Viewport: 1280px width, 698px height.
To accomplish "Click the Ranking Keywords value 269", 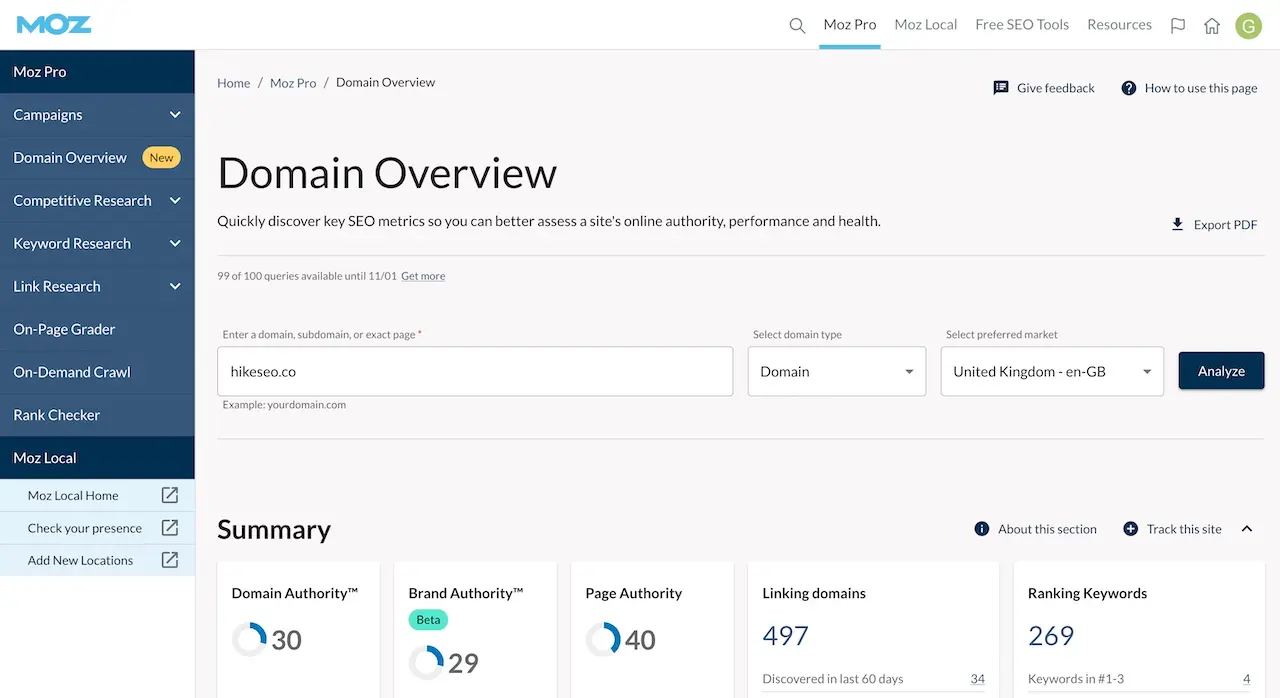I will click(1051, 636).
